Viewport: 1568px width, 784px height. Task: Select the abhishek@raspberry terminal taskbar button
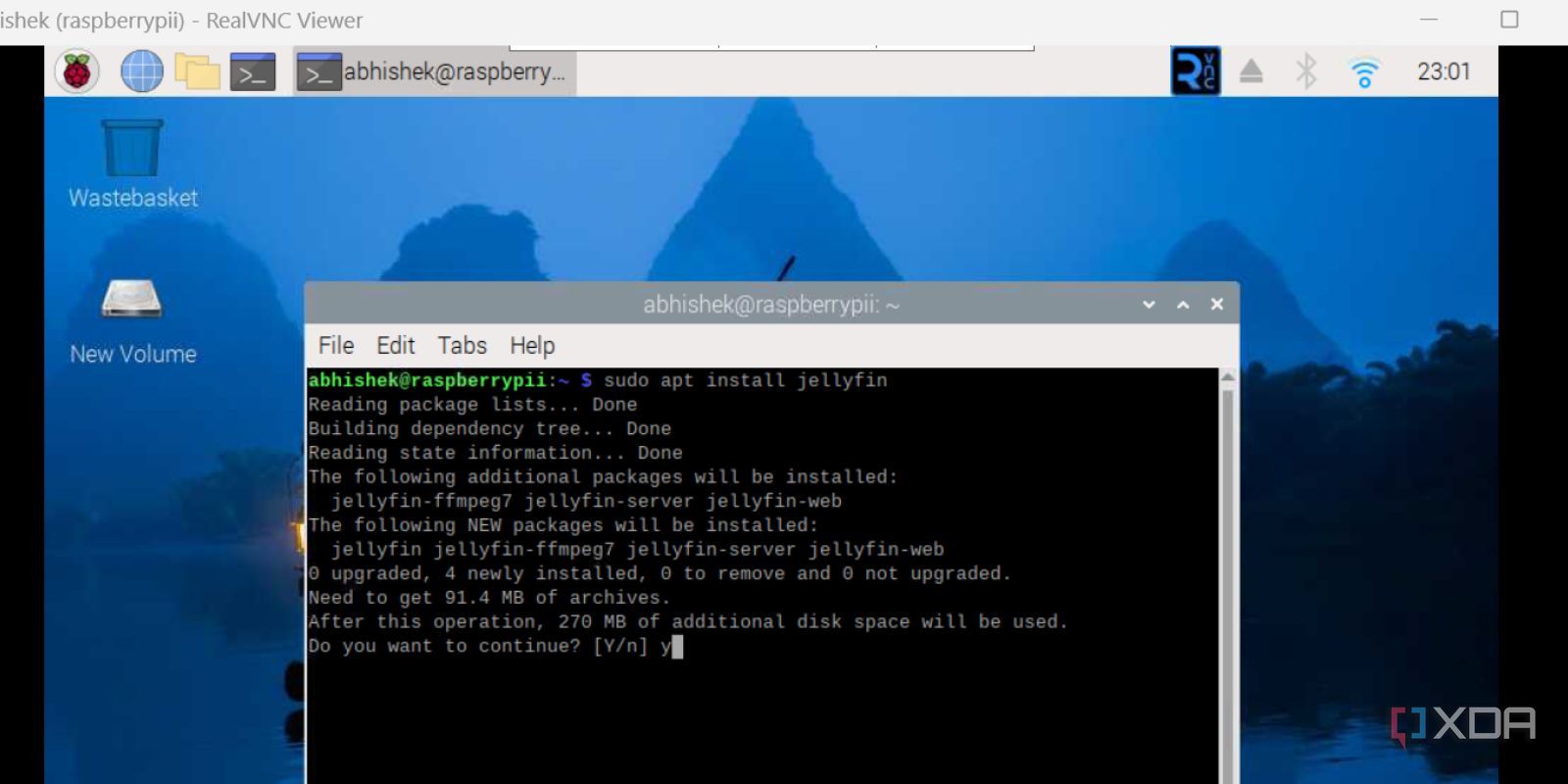click(434, 72)
